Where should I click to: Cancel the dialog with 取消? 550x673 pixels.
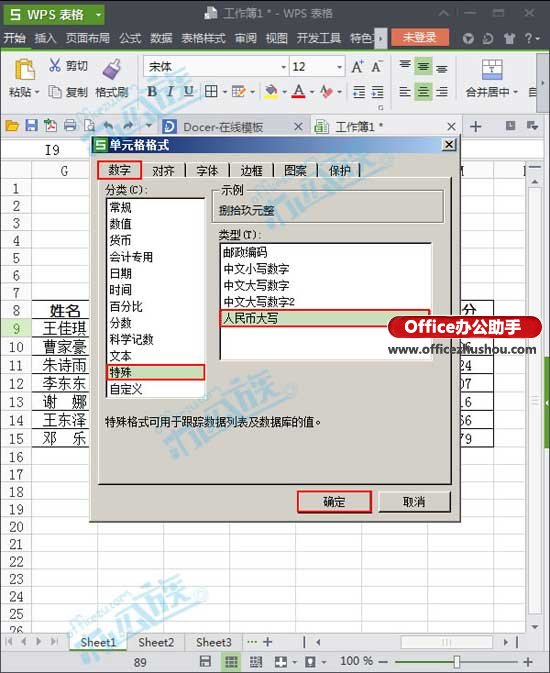coord(414,502)
